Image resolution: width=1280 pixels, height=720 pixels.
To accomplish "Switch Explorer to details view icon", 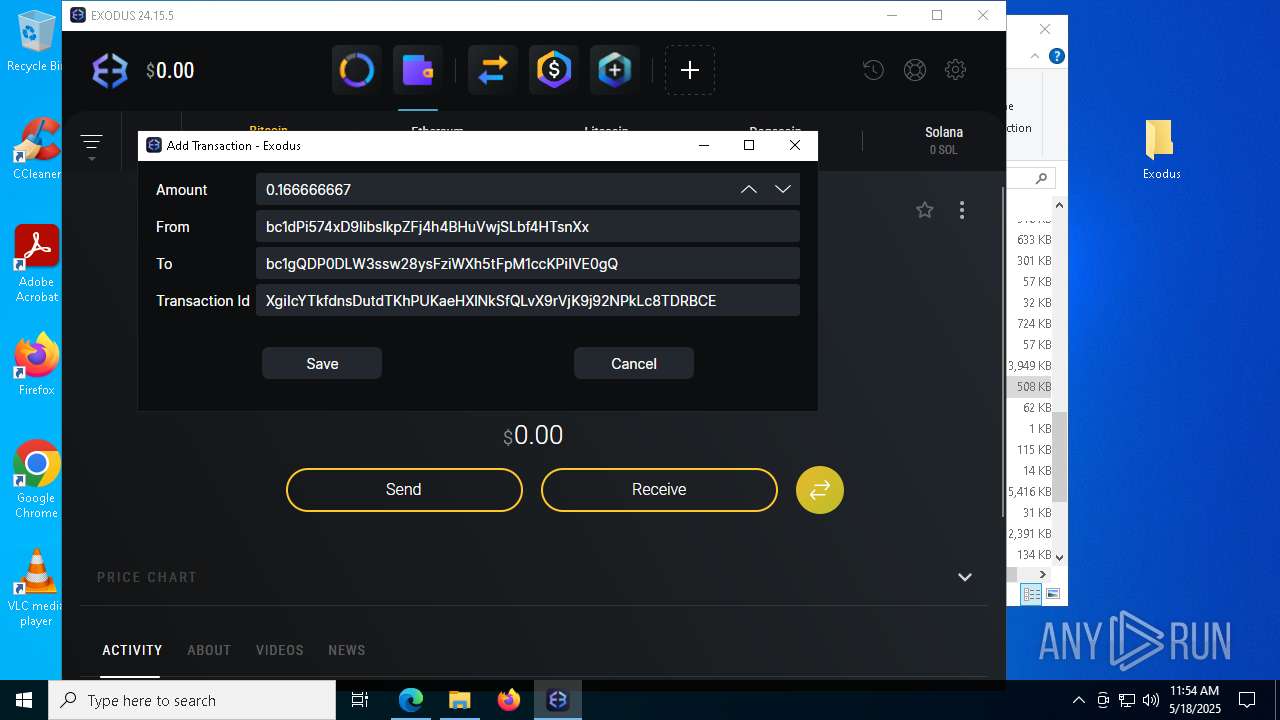I will (1031, 594).
